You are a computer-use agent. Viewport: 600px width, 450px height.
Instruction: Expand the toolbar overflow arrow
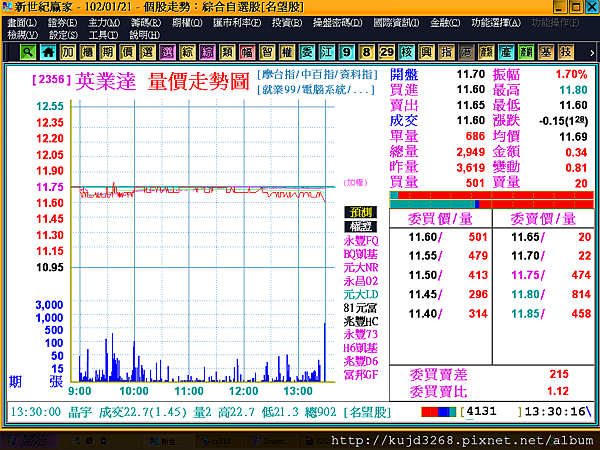click(592, 53)
